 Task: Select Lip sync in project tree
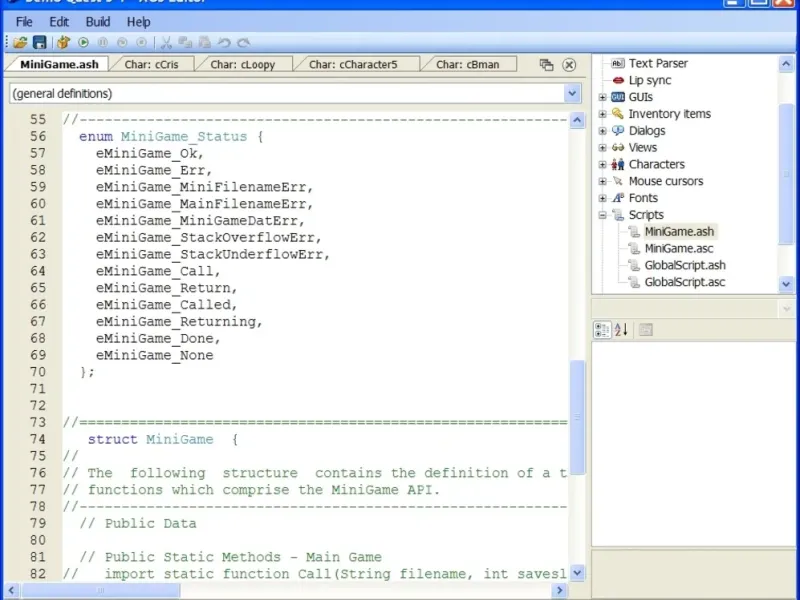650,80
